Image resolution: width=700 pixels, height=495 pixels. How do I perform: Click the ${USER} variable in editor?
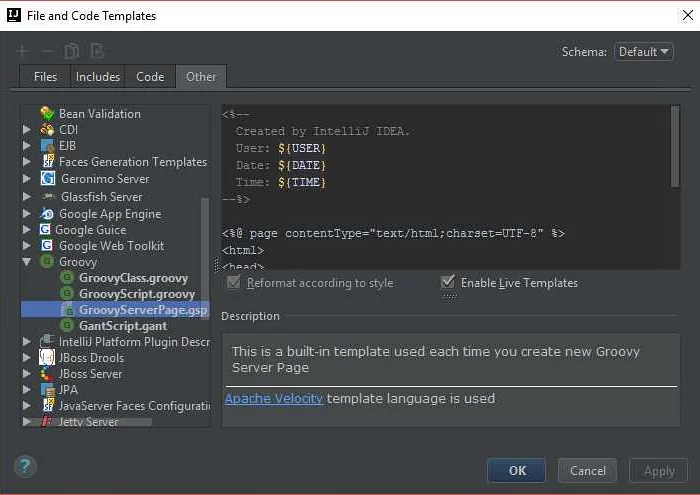(x=302, y=148)
